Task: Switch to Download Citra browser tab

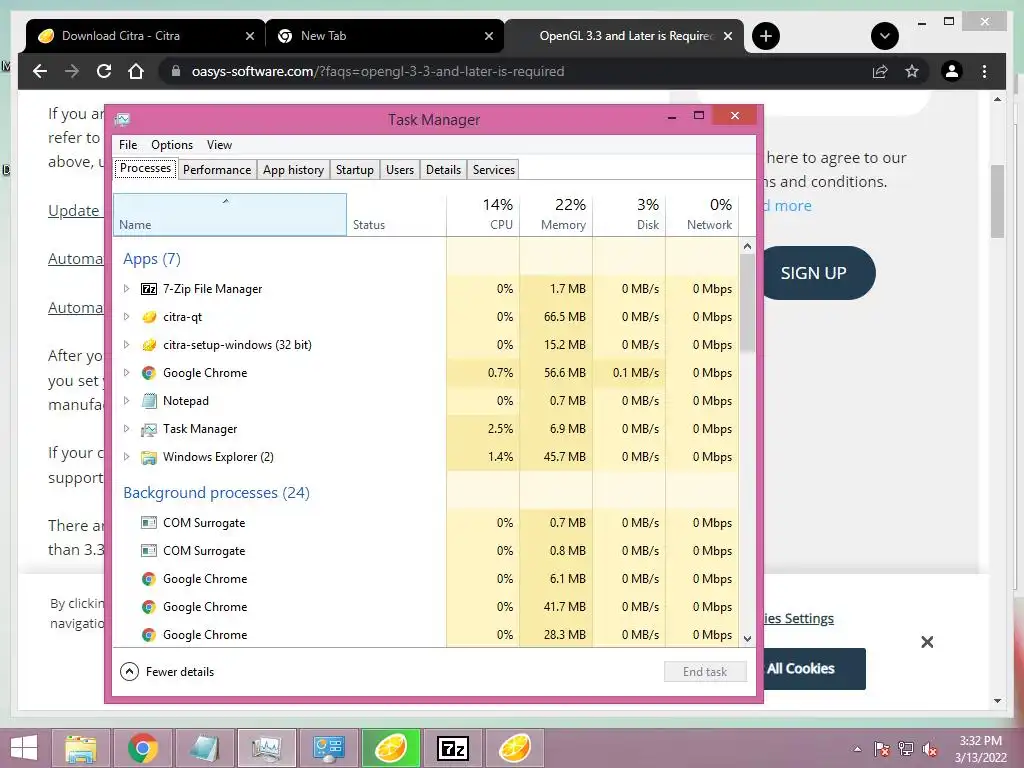Action: 145,36
